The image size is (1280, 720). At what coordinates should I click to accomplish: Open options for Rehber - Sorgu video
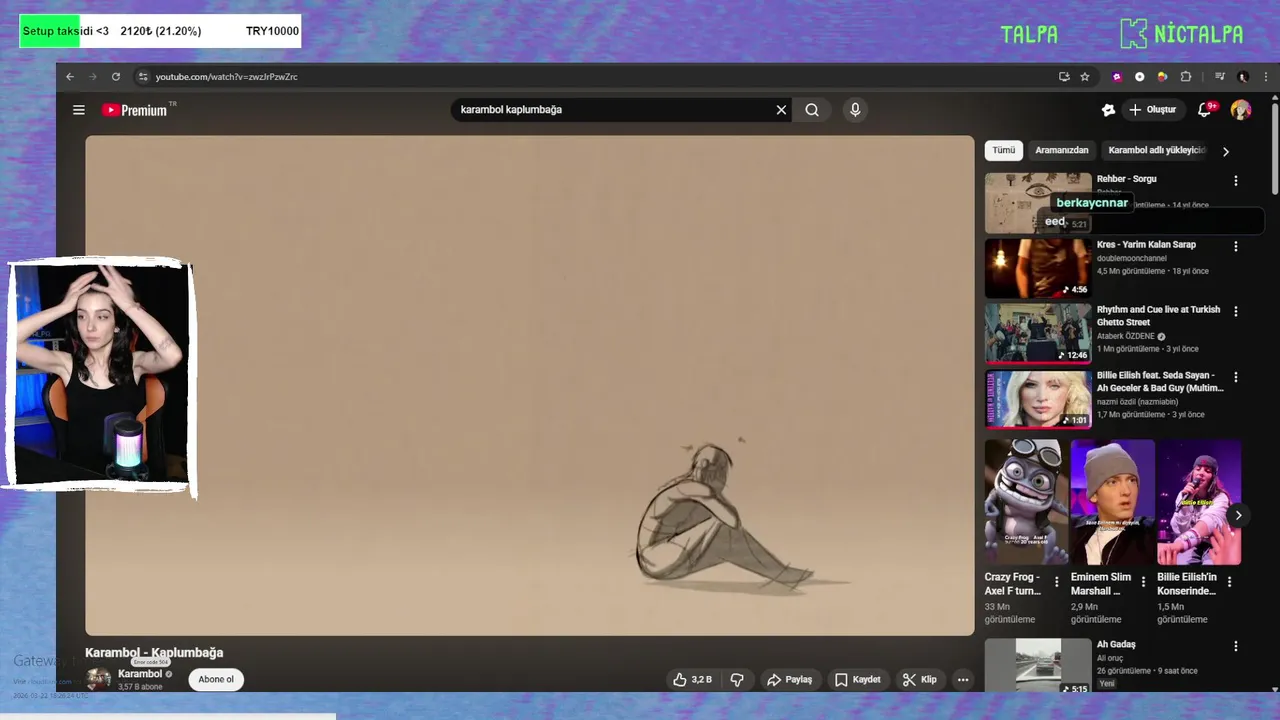(x=1236, y=181)
